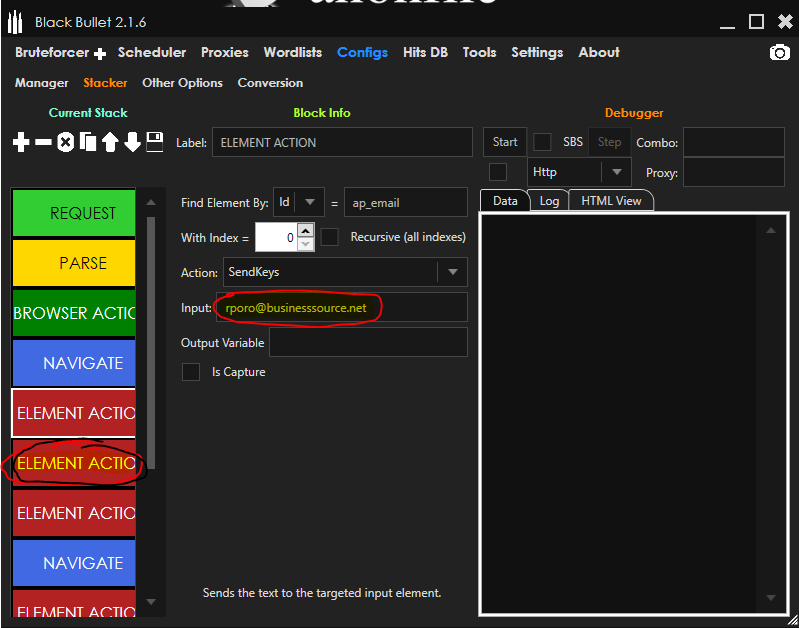Click the debugger Step button
799x628 pixels.
click(x=609, y=142)
